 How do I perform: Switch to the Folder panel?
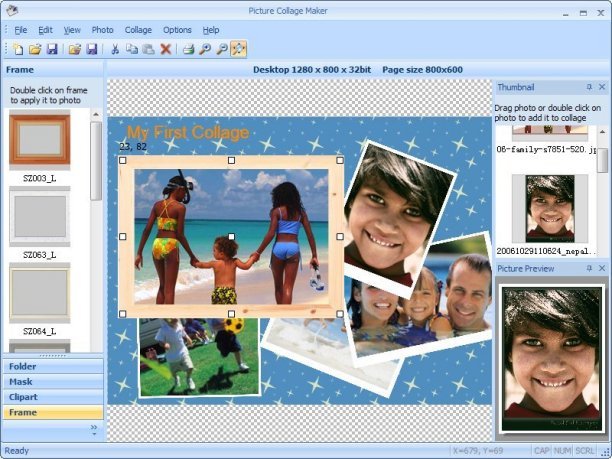[53, 366]
